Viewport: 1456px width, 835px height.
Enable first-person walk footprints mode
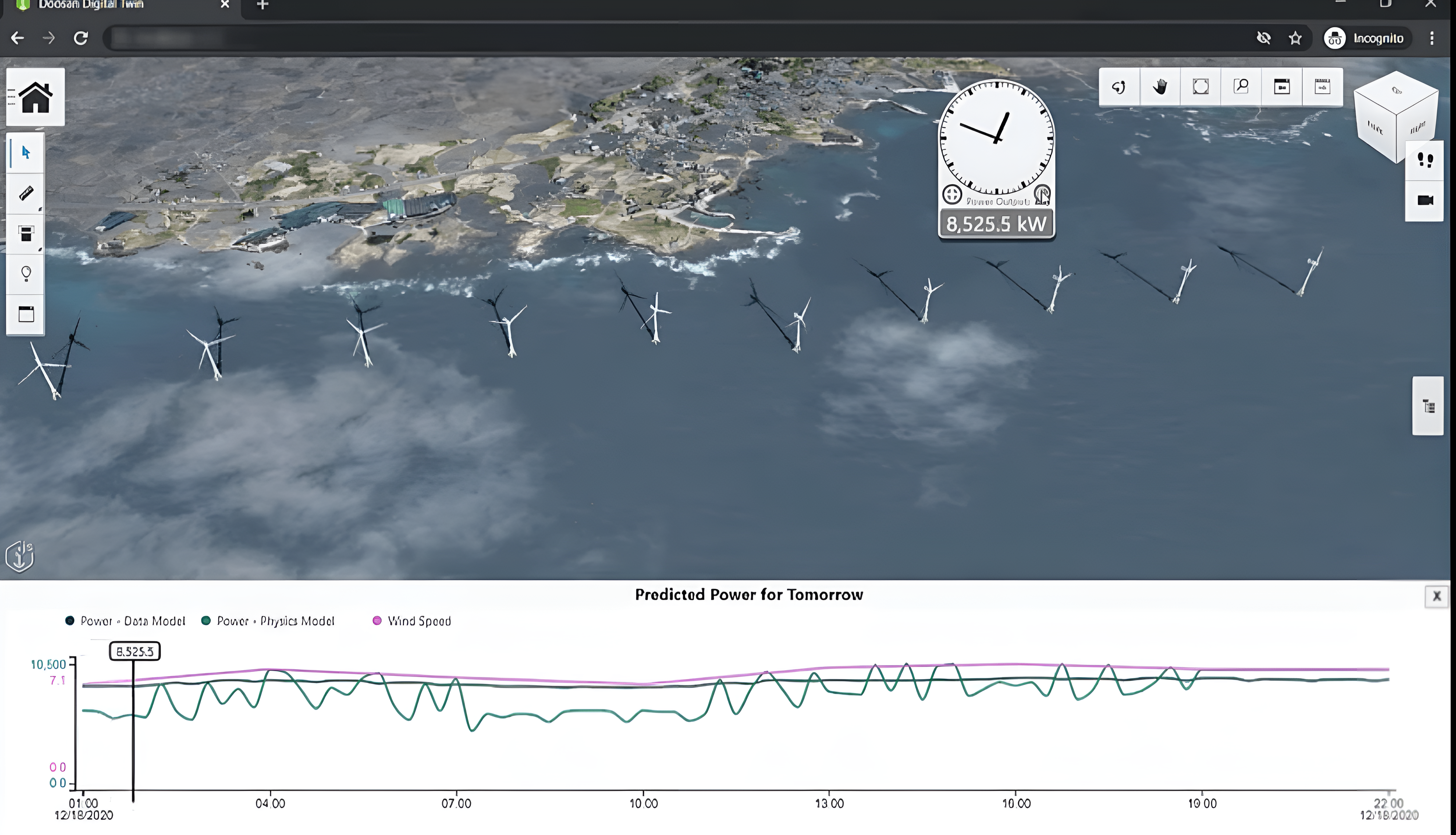click(1425, 160)
